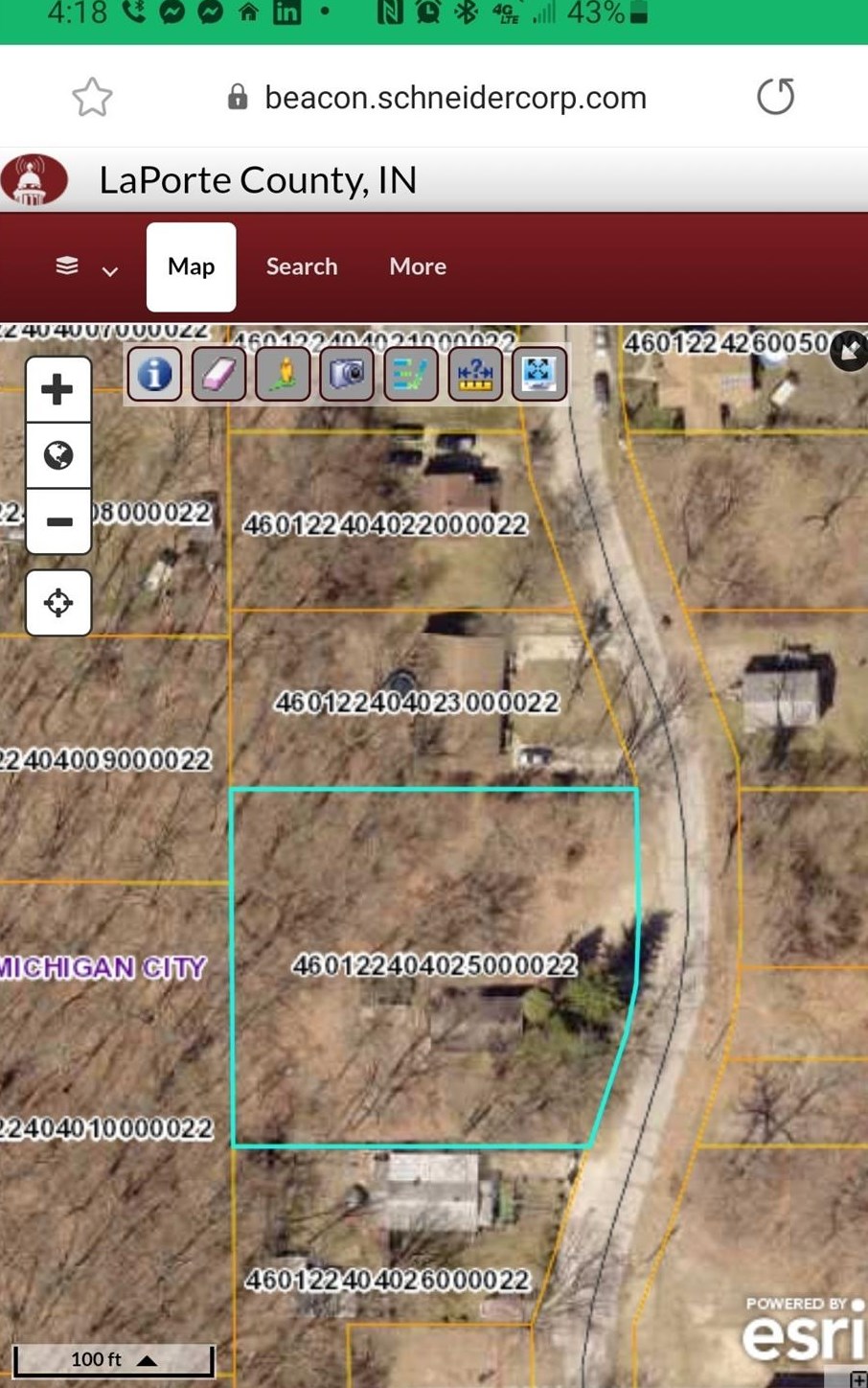This screenshot has height=1388, width=868.
Task: Open the camera map export tool
Action: pyautogui.click(x=346, y=374)
